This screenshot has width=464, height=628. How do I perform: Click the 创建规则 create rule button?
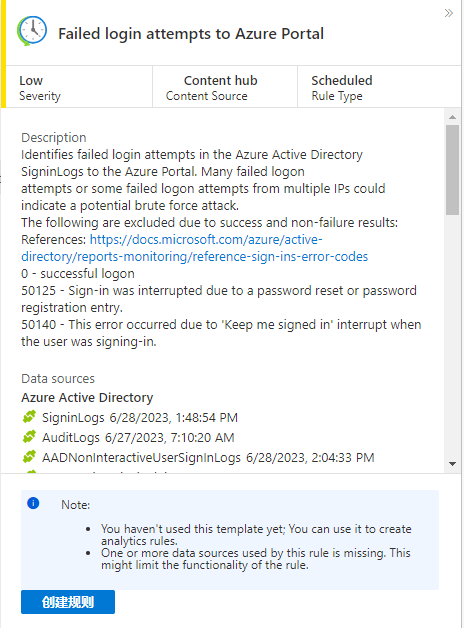(68, 602)
